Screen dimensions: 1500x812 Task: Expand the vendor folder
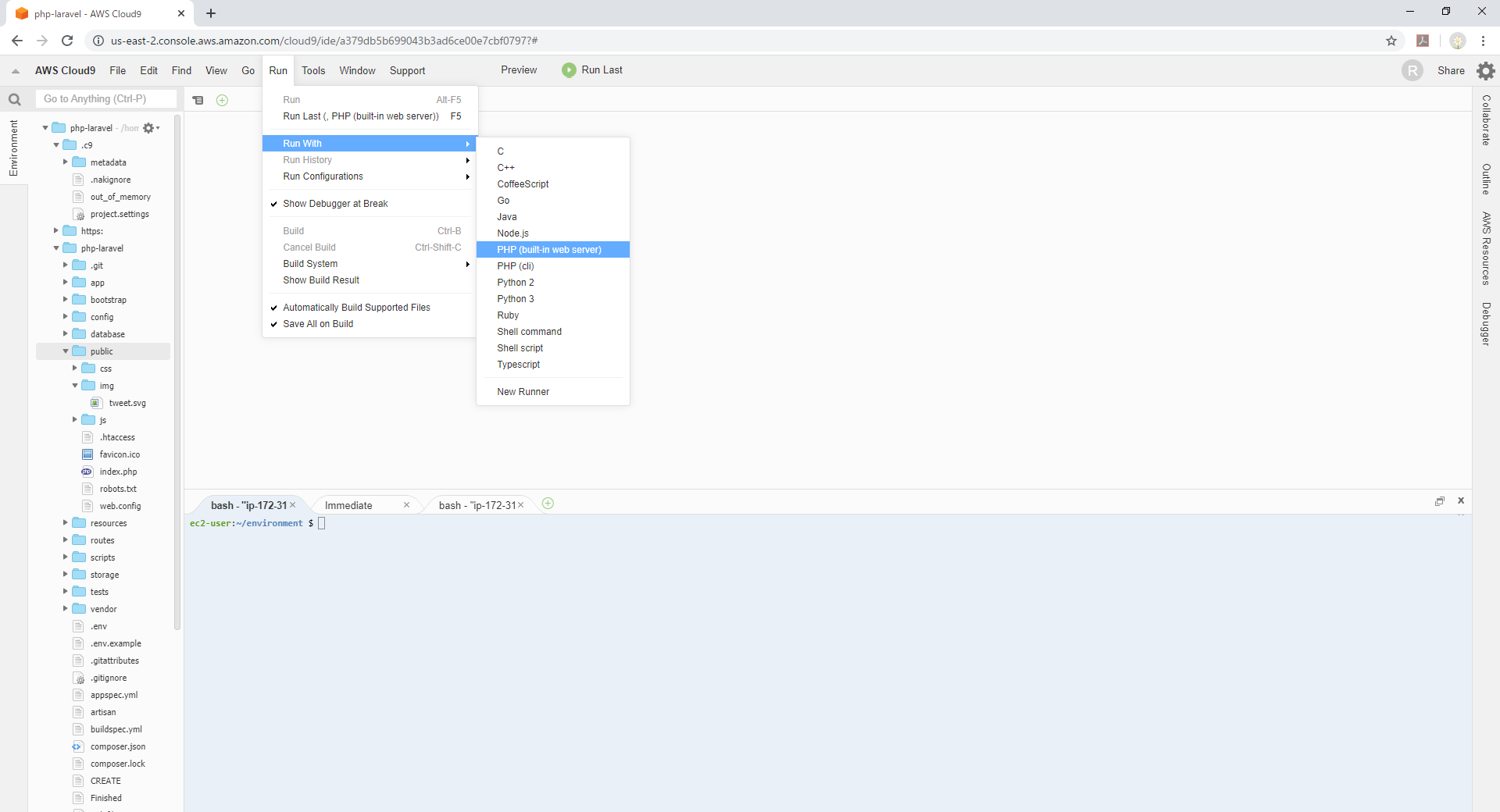66,609
